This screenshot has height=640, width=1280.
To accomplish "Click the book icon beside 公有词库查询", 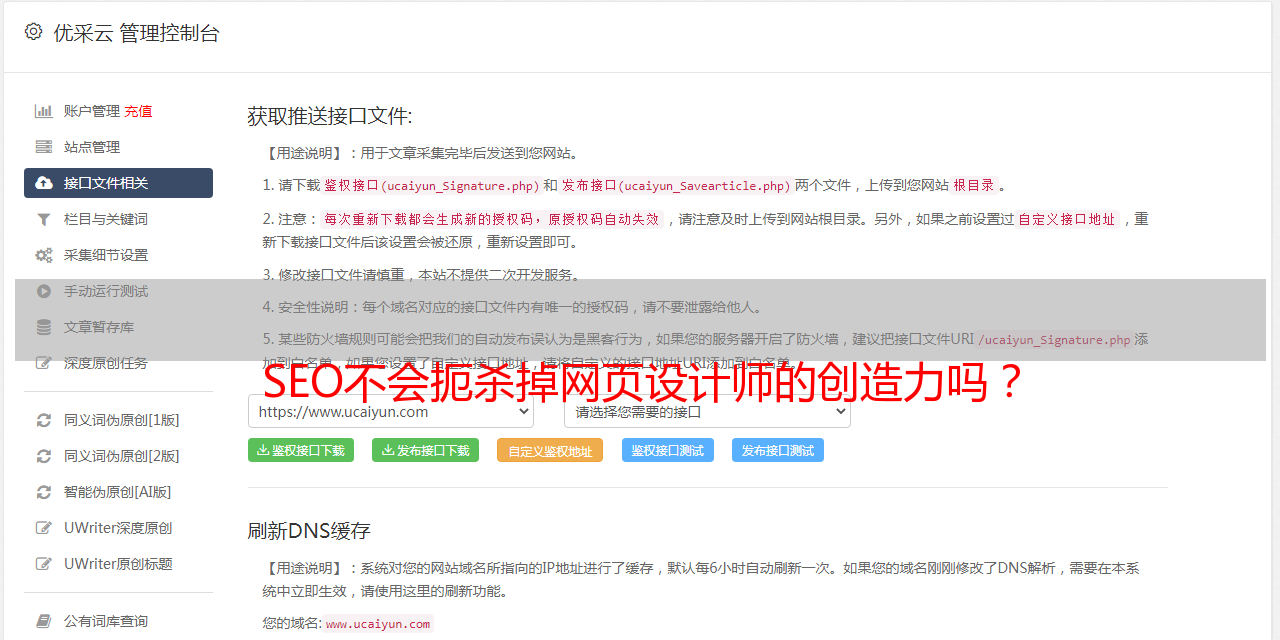I will click(44, 621).
